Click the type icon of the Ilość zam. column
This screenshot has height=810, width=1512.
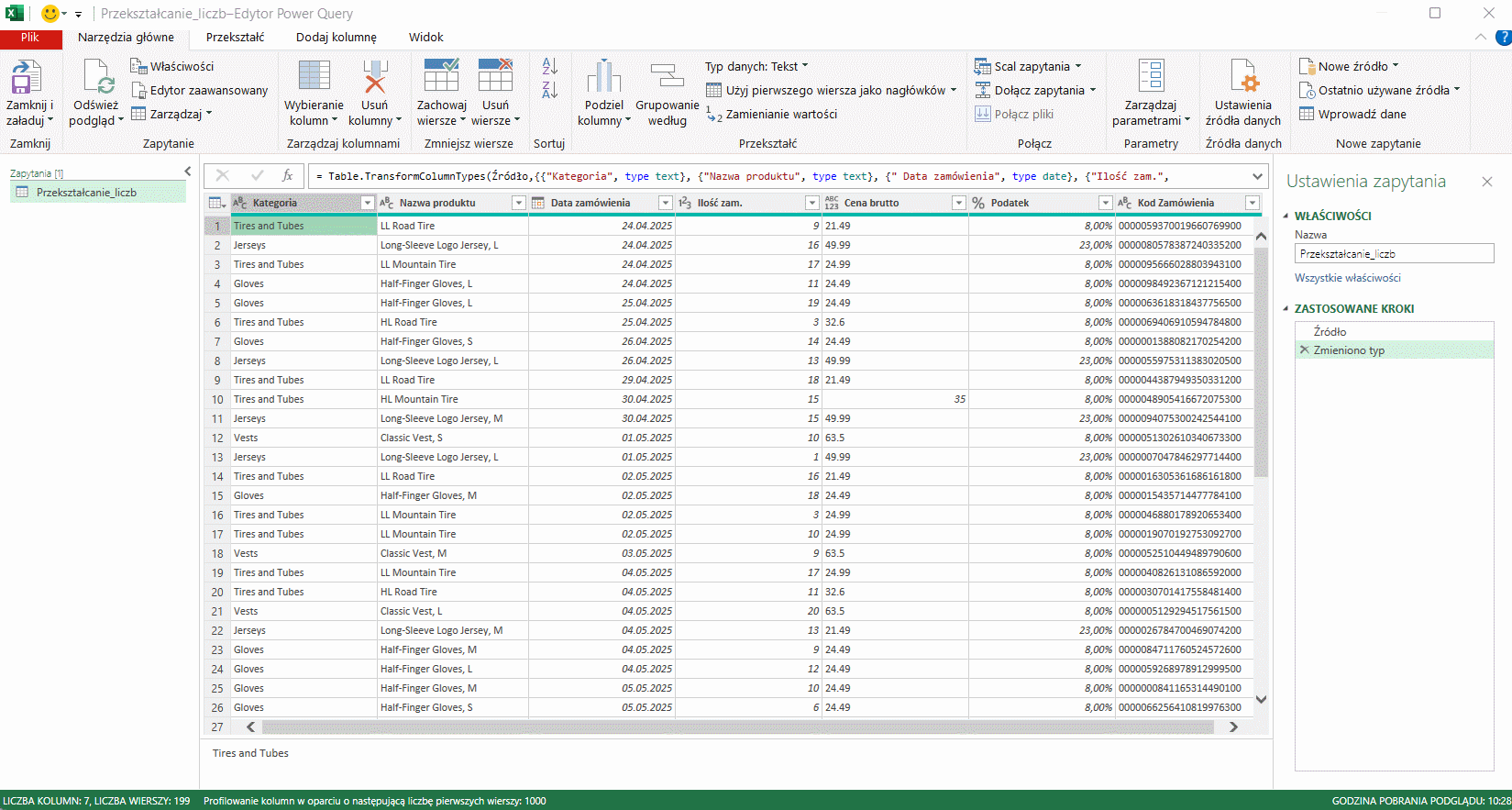pyautogui.click(x=685, y=203)
